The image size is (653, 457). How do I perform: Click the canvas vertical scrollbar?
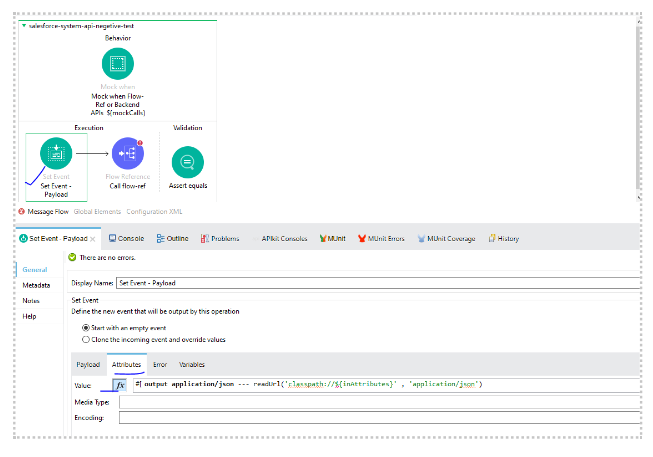[638, 106]
